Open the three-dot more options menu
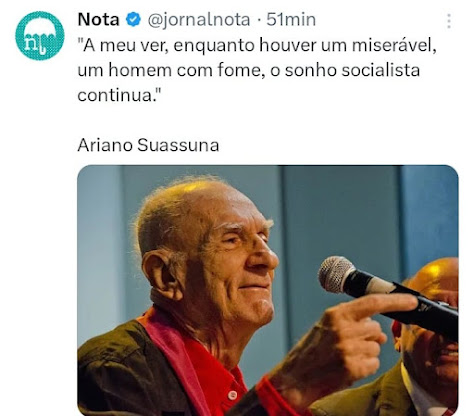 [x=449, y=21]
